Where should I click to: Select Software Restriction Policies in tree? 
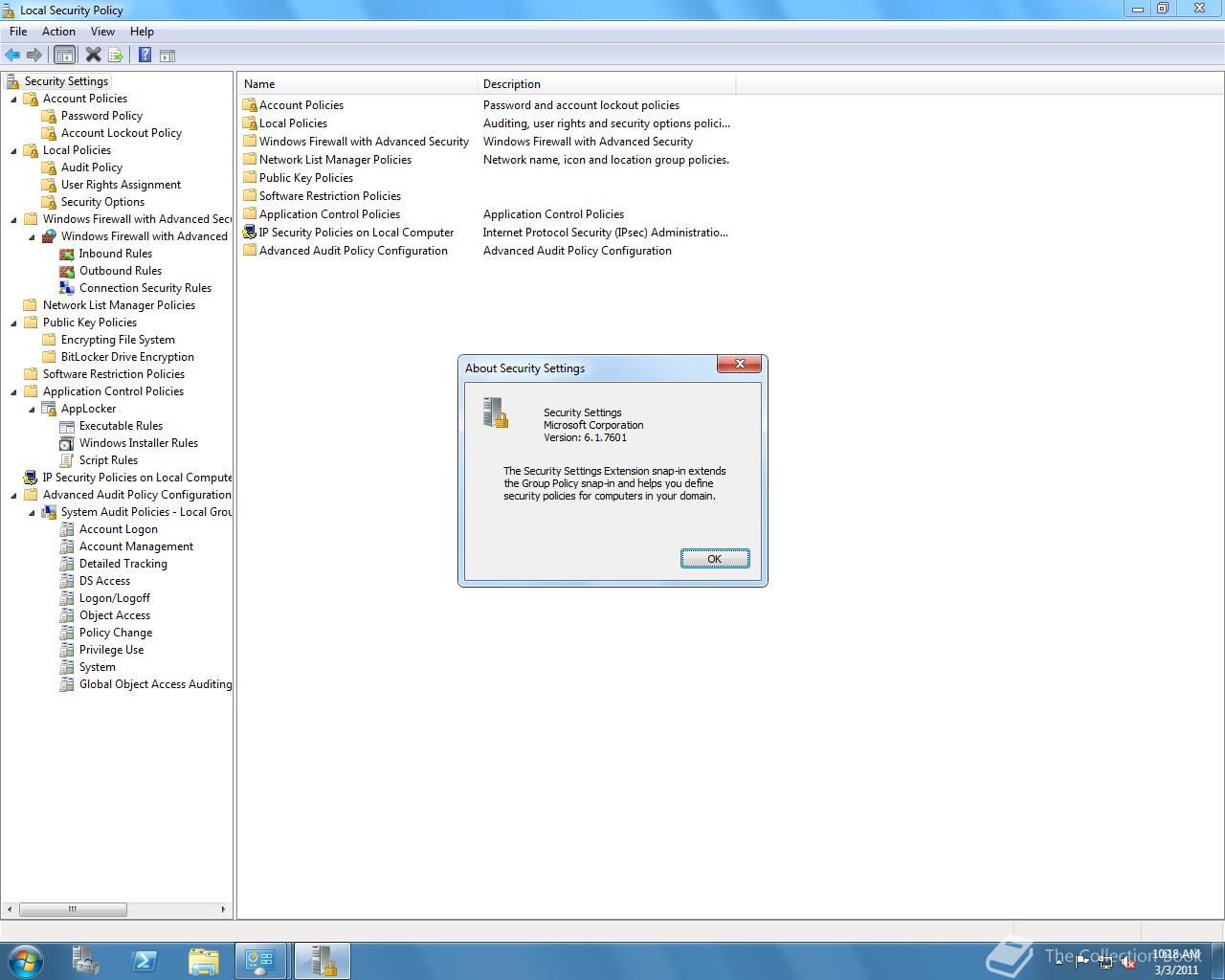114,374
